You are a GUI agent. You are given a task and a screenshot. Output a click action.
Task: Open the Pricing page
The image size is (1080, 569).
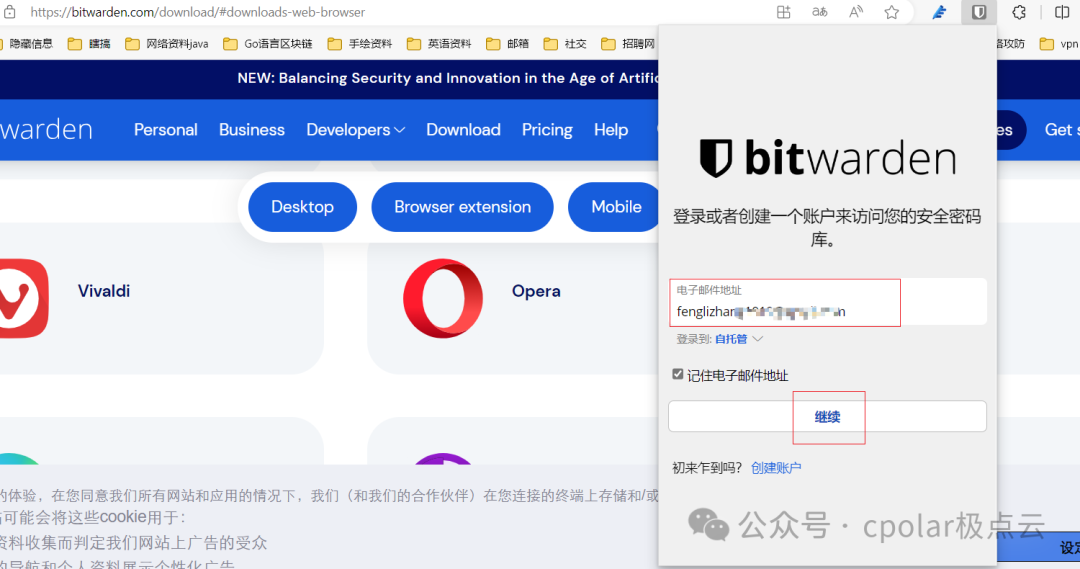(547, 130)
